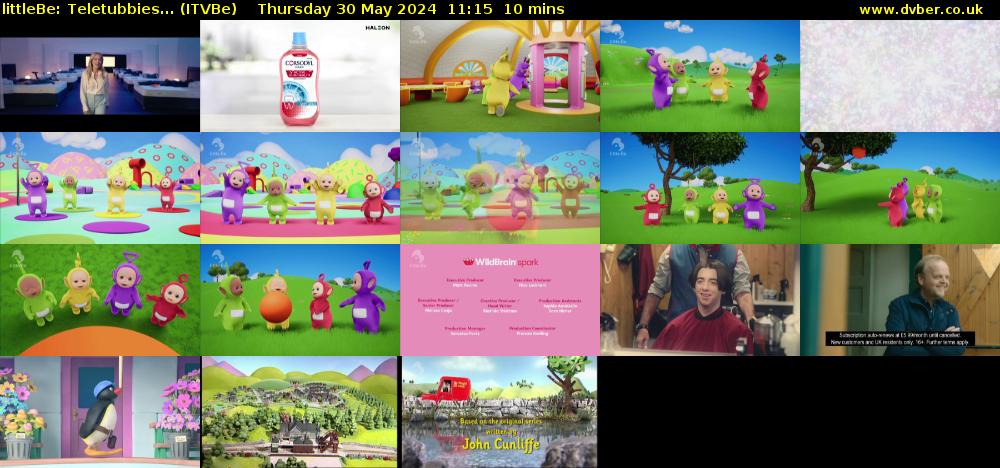
Task: Click the John Cunliffe credit text
Action: pos(501,444)
